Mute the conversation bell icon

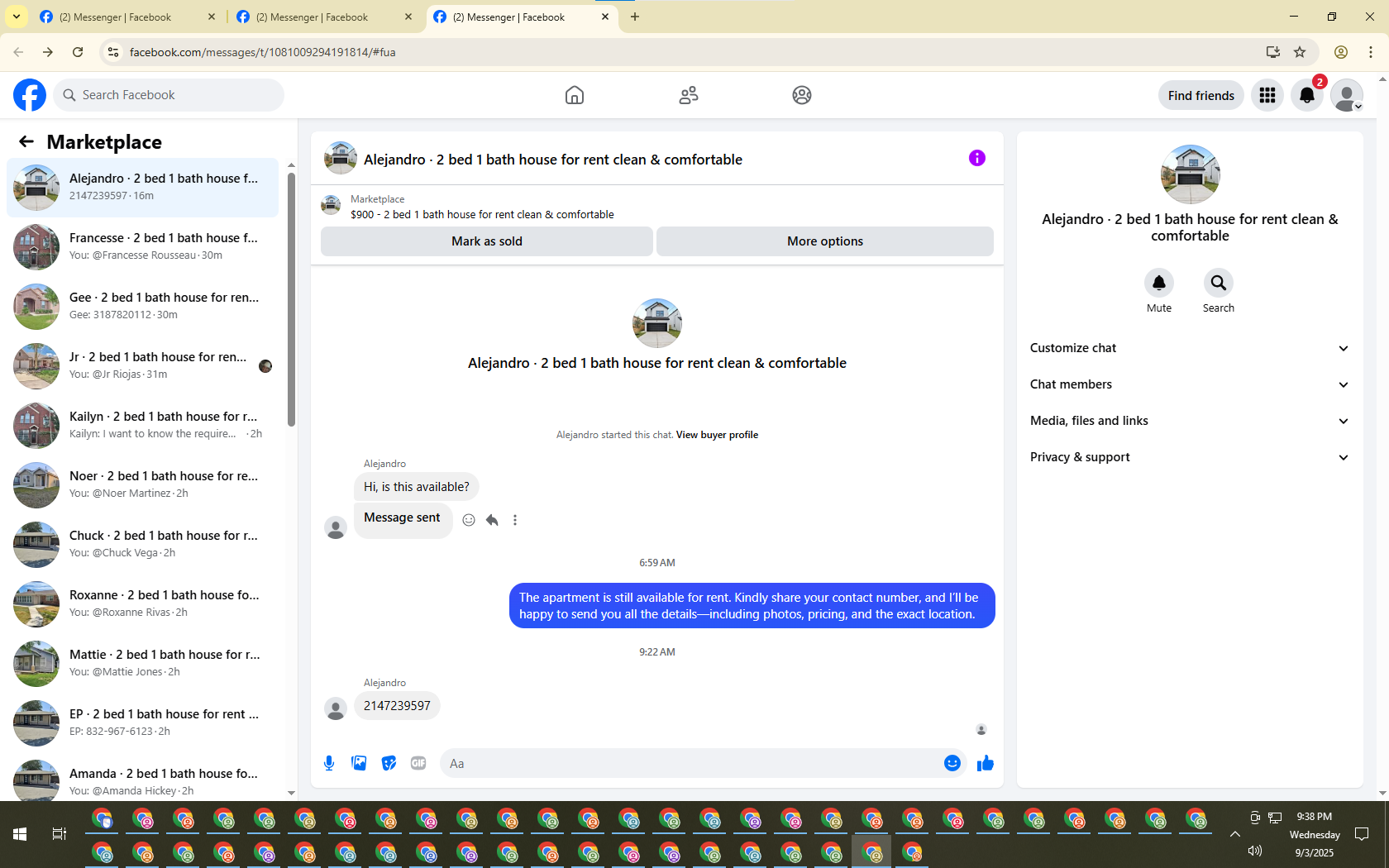click(x=1159, y=283)
